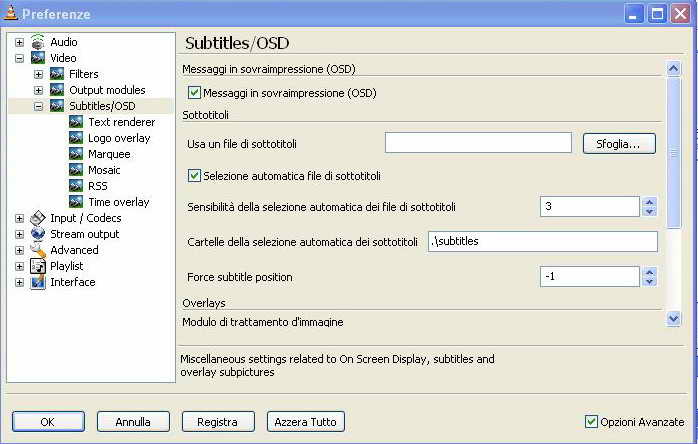Disable Selezione automatica file di sottotitoli
Image resolution: width=698 pixels, height=444 pixels.
(x=195, y=176)
